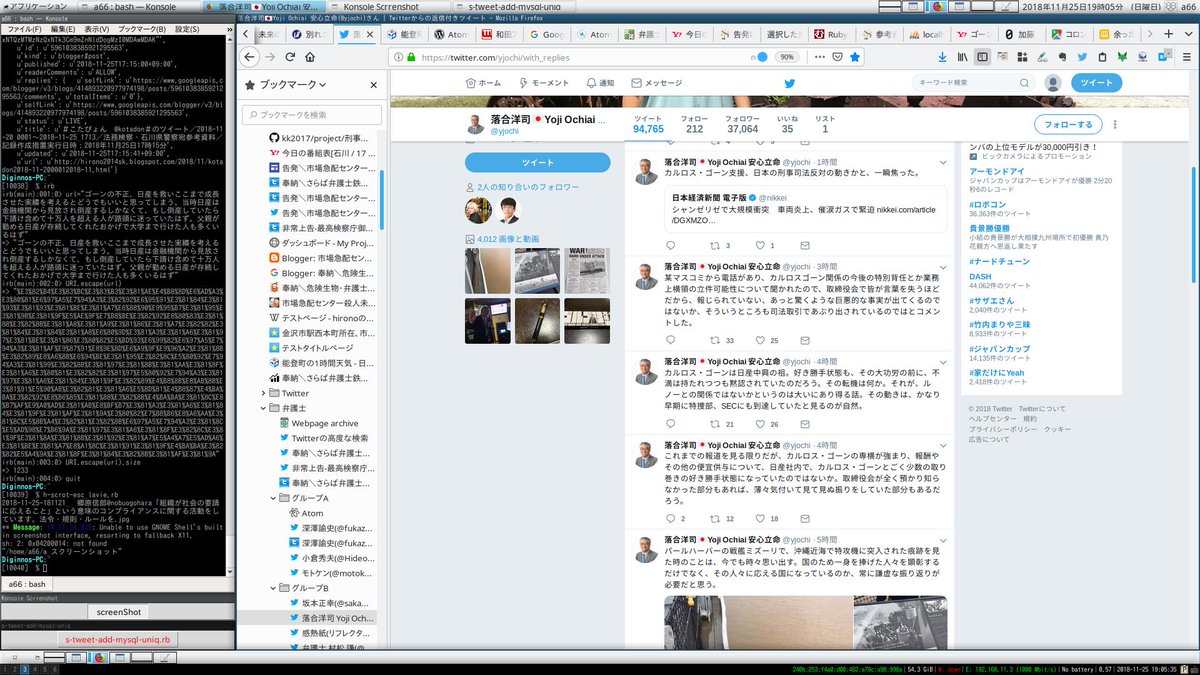1200x675 pixels.
Task: Open a new Firefox tab
Action: [1170, 33]
